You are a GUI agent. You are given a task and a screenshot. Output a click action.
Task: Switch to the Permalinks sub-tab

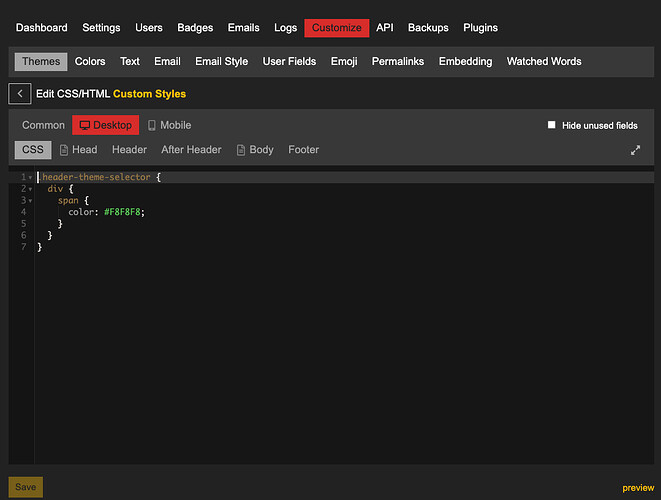398,62
